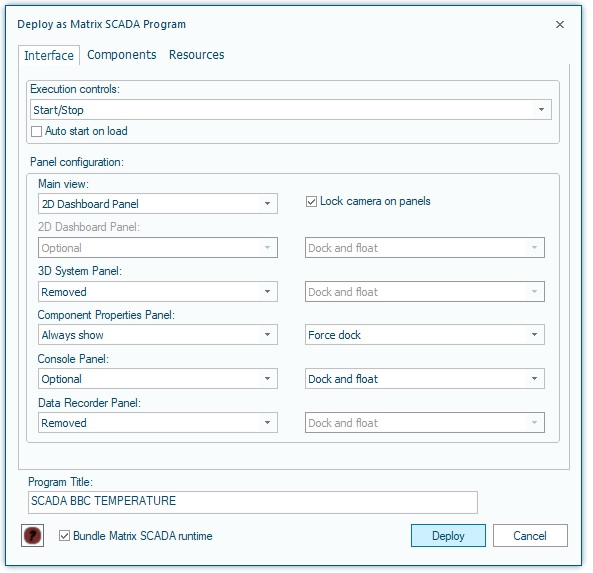Image resolution: width=593 pixels, height=573 pixels.
Task: Uncheck Lock camera on panels
Action: tap(311, 202)
